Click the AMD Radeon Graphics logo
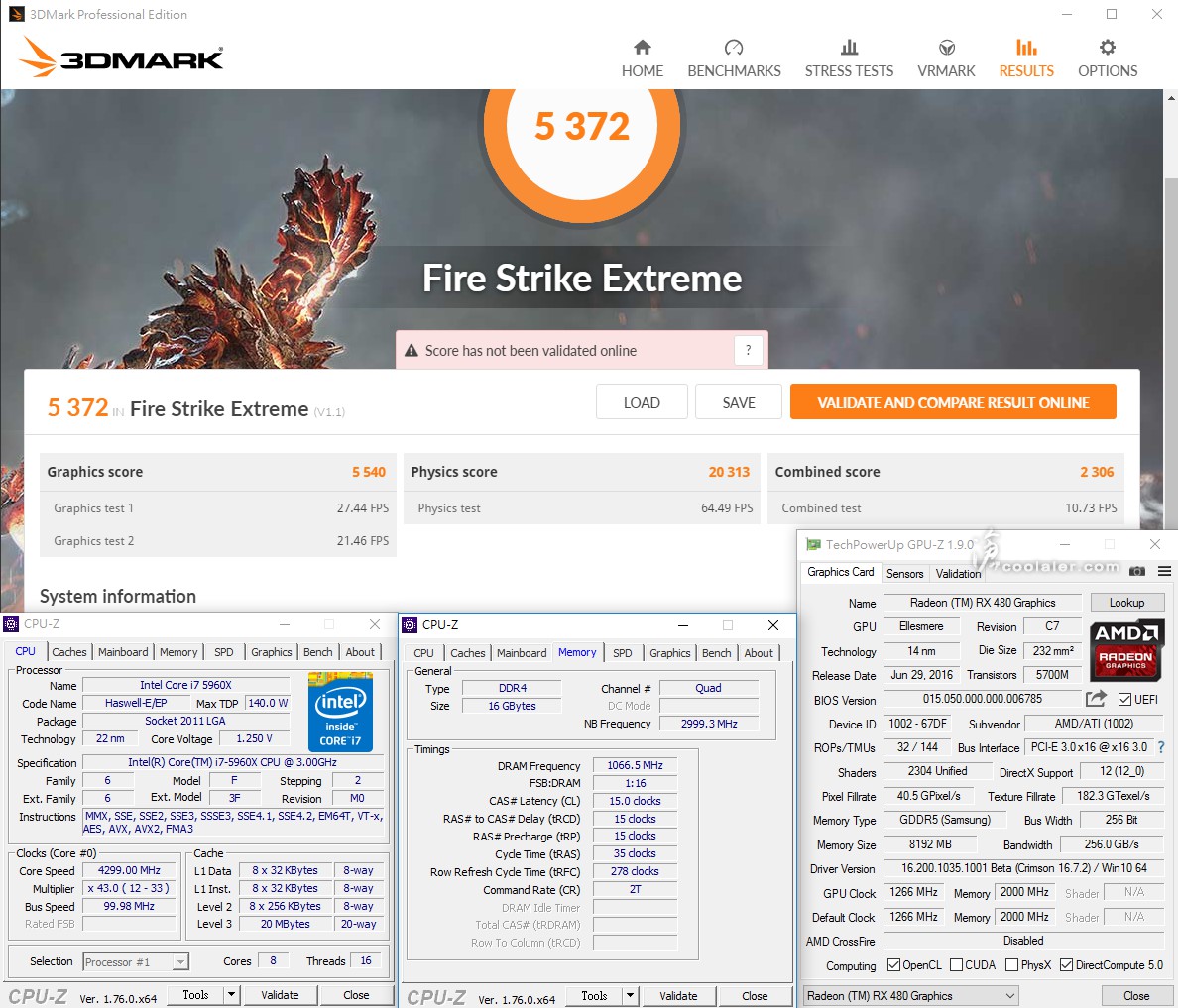This screenshot has height=1008, width=1178. click(x=1125, y=650)
